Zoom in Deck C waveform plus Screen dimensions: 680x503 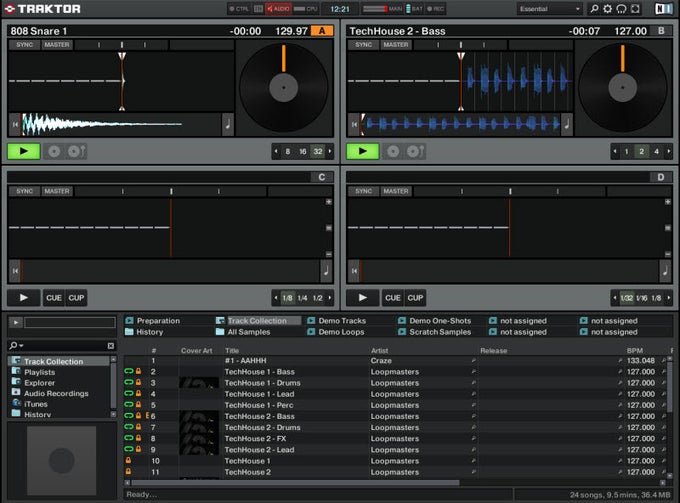click(329, 202)
